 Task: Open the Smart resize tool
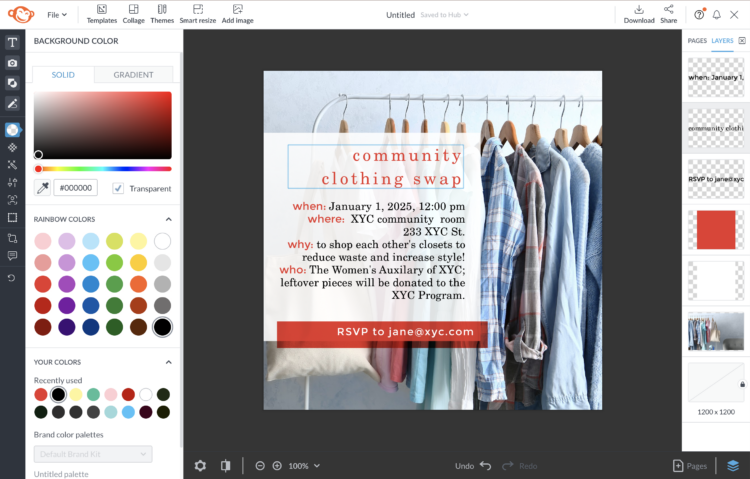pyautogui.click(x=198, y=14)
